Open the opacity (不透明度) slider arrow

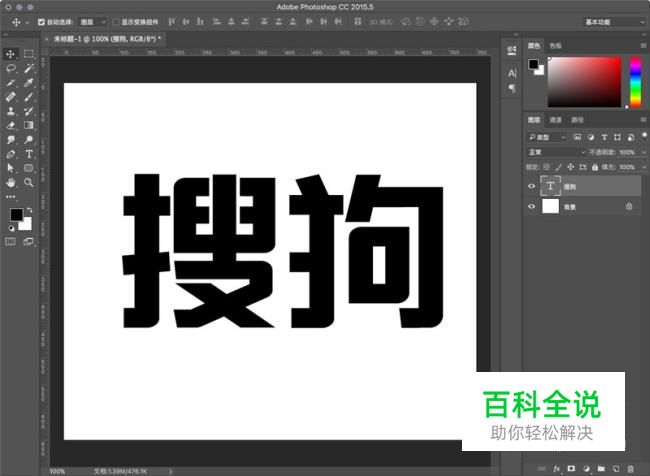tap(643, 152)
